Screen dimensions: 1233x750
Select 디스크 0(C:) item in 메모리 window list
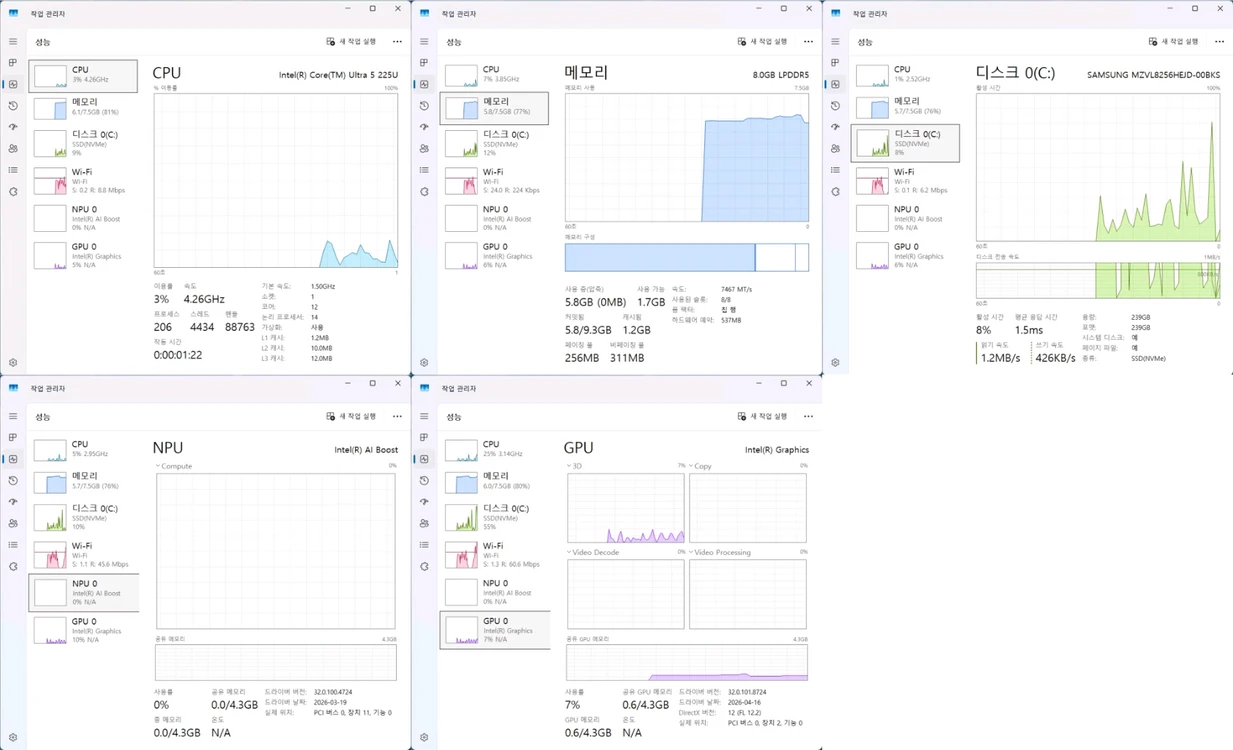[495, 144]
